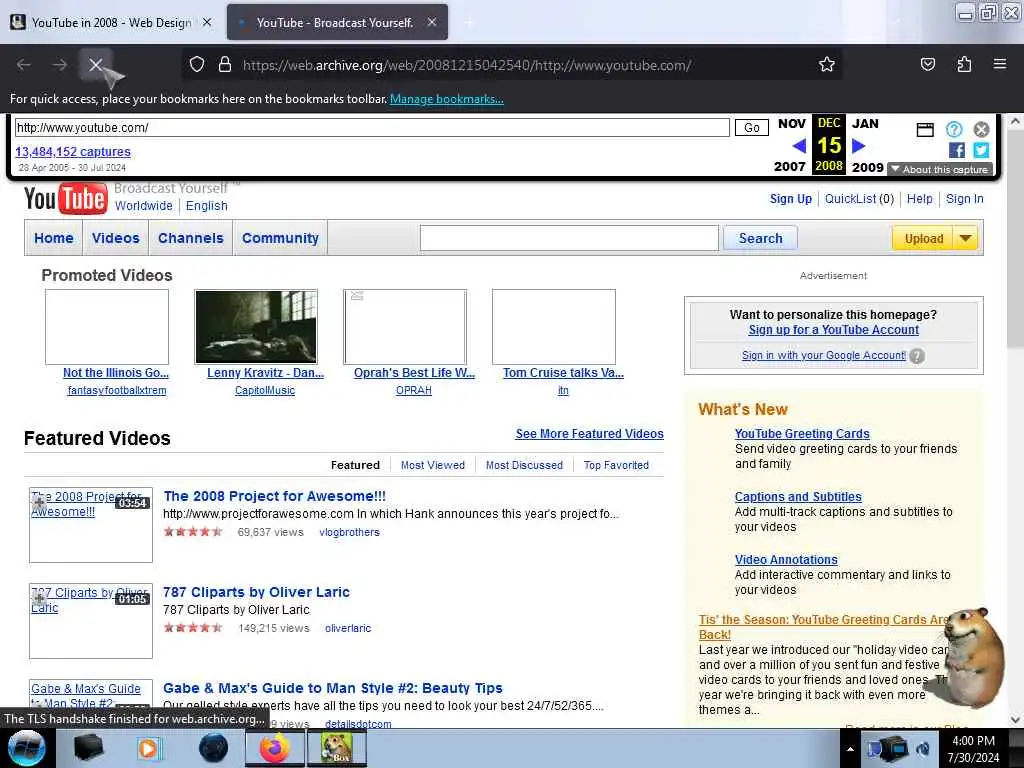1024x768 pixels.
Task: Click the volume speaker tray icon
Action: click(923, 749)
